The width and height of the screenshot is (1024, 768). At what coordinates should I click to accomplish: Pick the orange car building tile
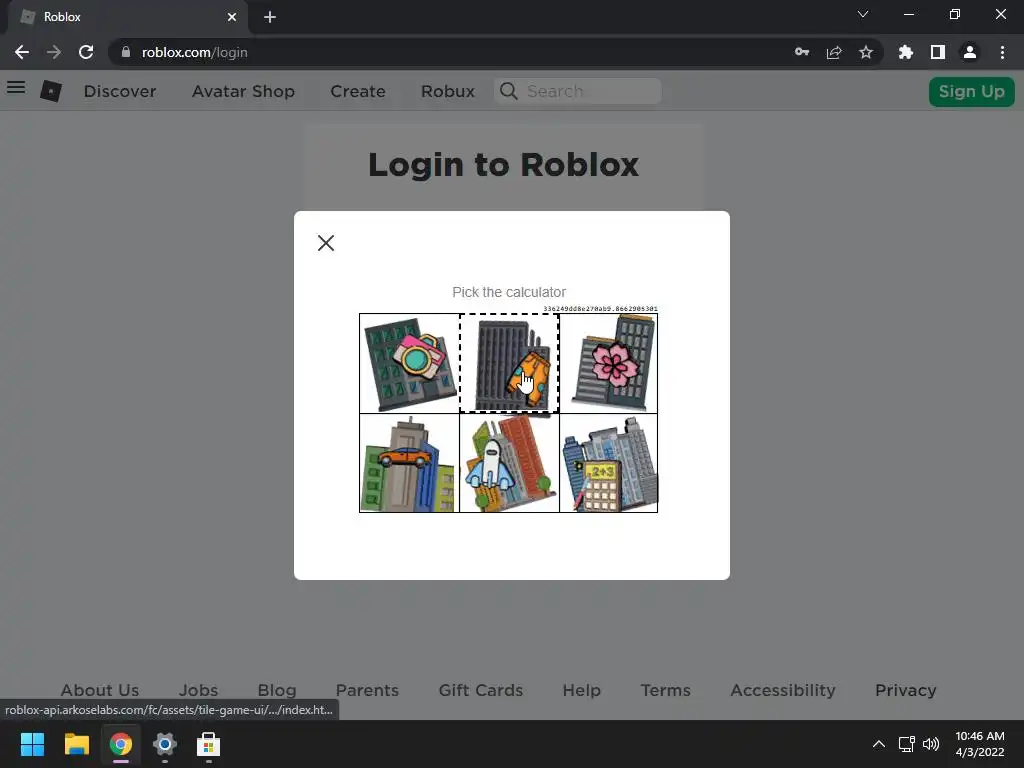409,463
